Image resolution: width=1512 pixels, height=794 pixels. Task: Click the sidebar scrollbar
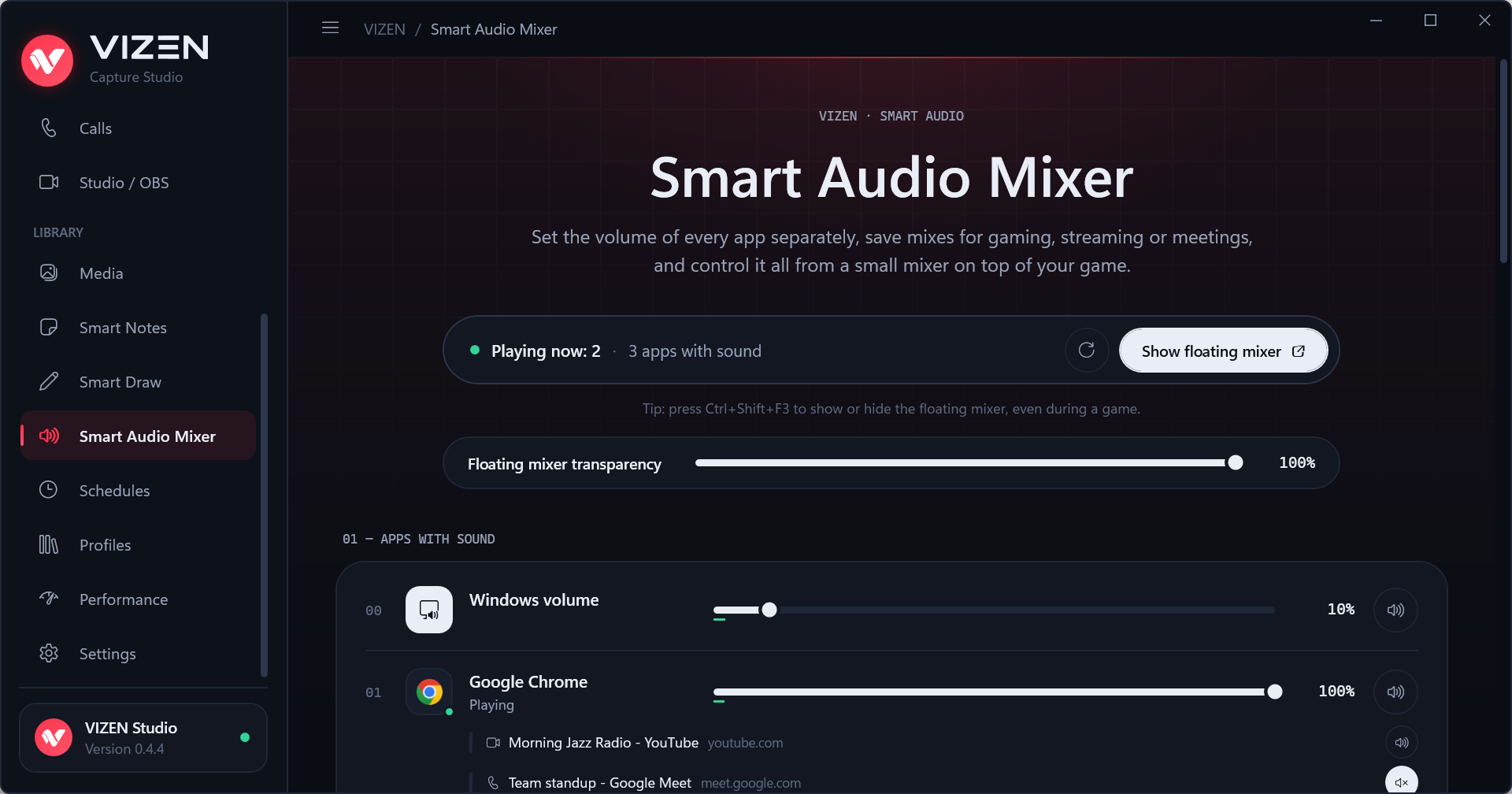(264, 495)
